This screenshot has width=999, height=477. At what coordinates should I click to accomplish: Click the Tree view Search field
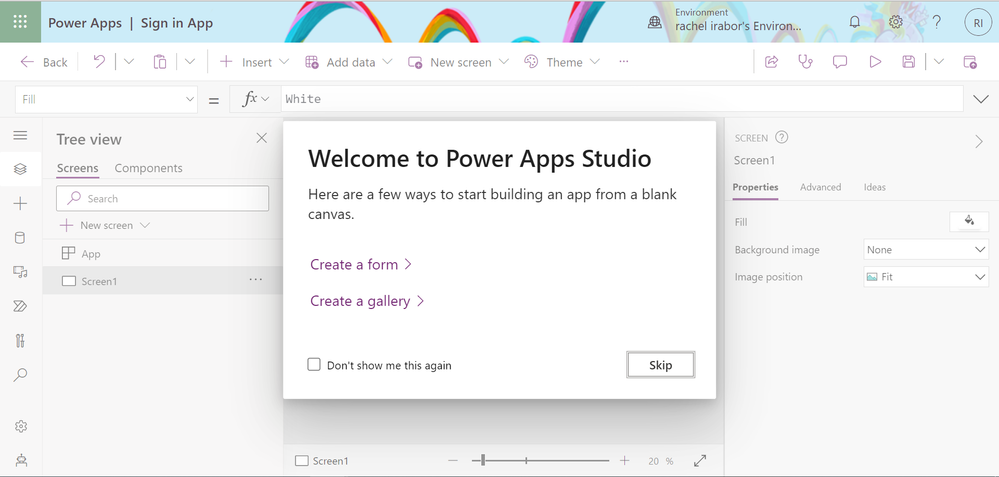point(162,199)
